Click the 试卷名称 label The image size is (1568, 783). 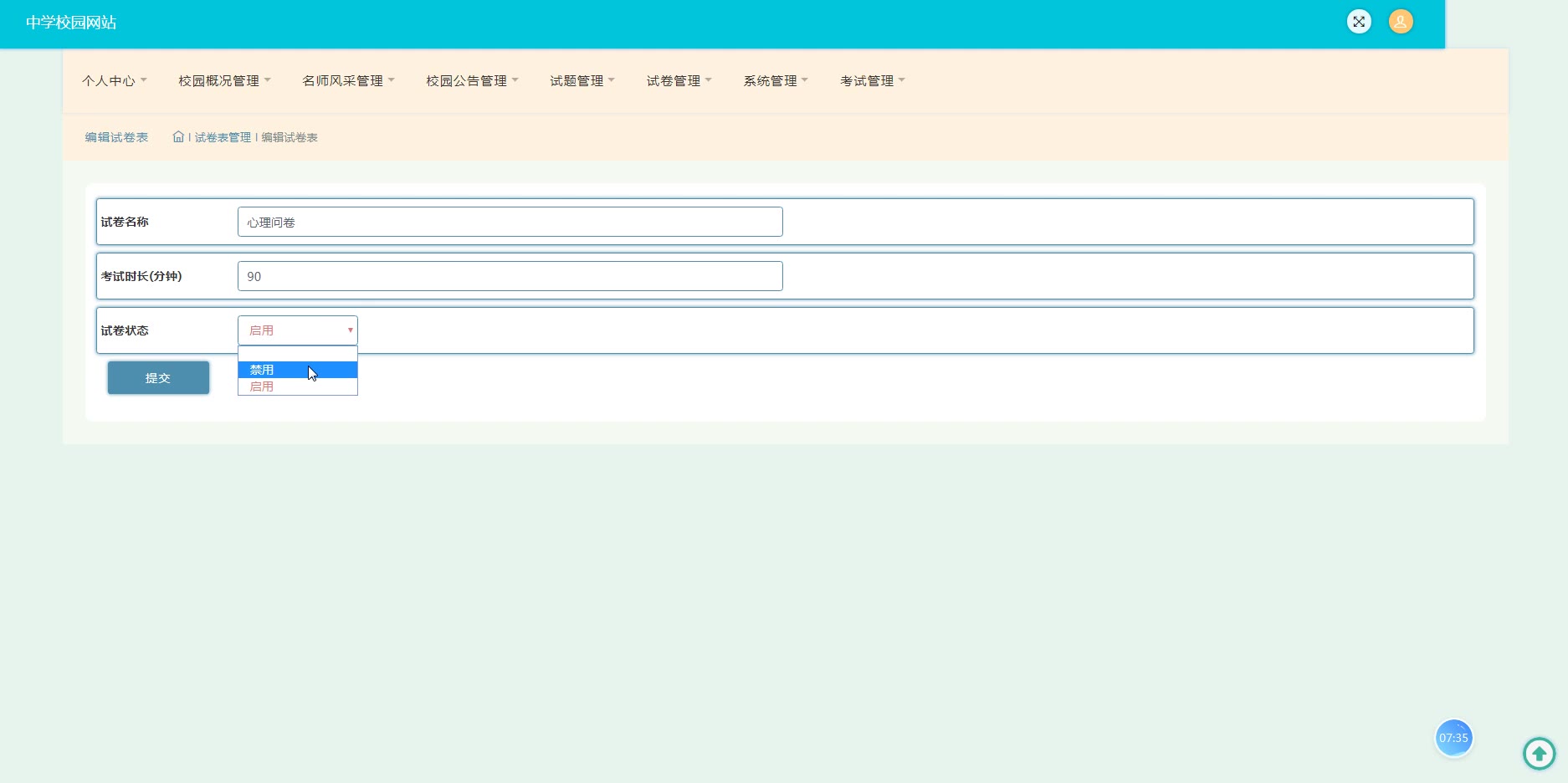pos(125,222)
